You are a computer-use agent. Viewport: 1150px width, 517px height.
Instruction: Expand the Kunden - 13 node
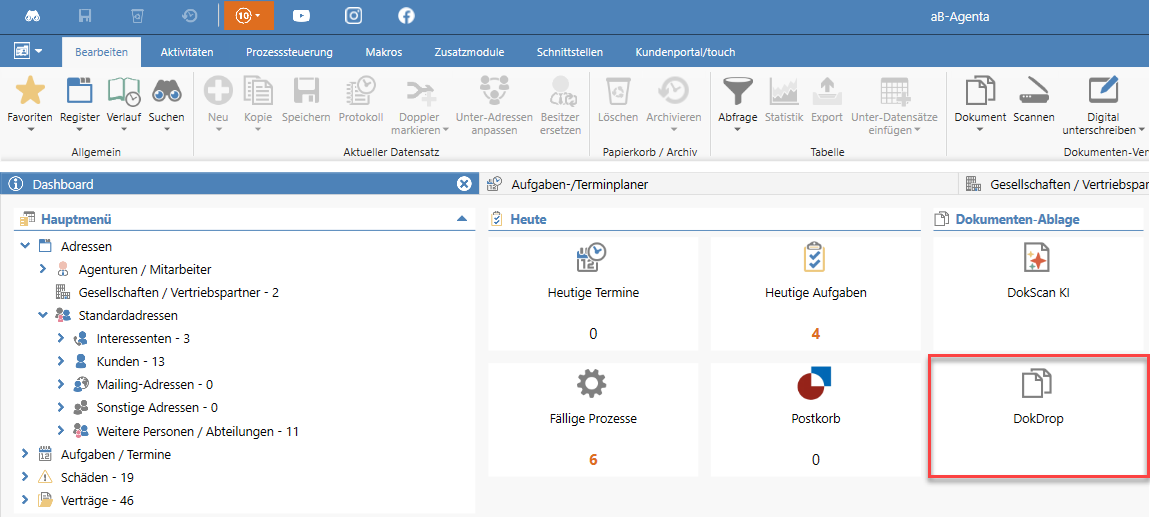61,361
